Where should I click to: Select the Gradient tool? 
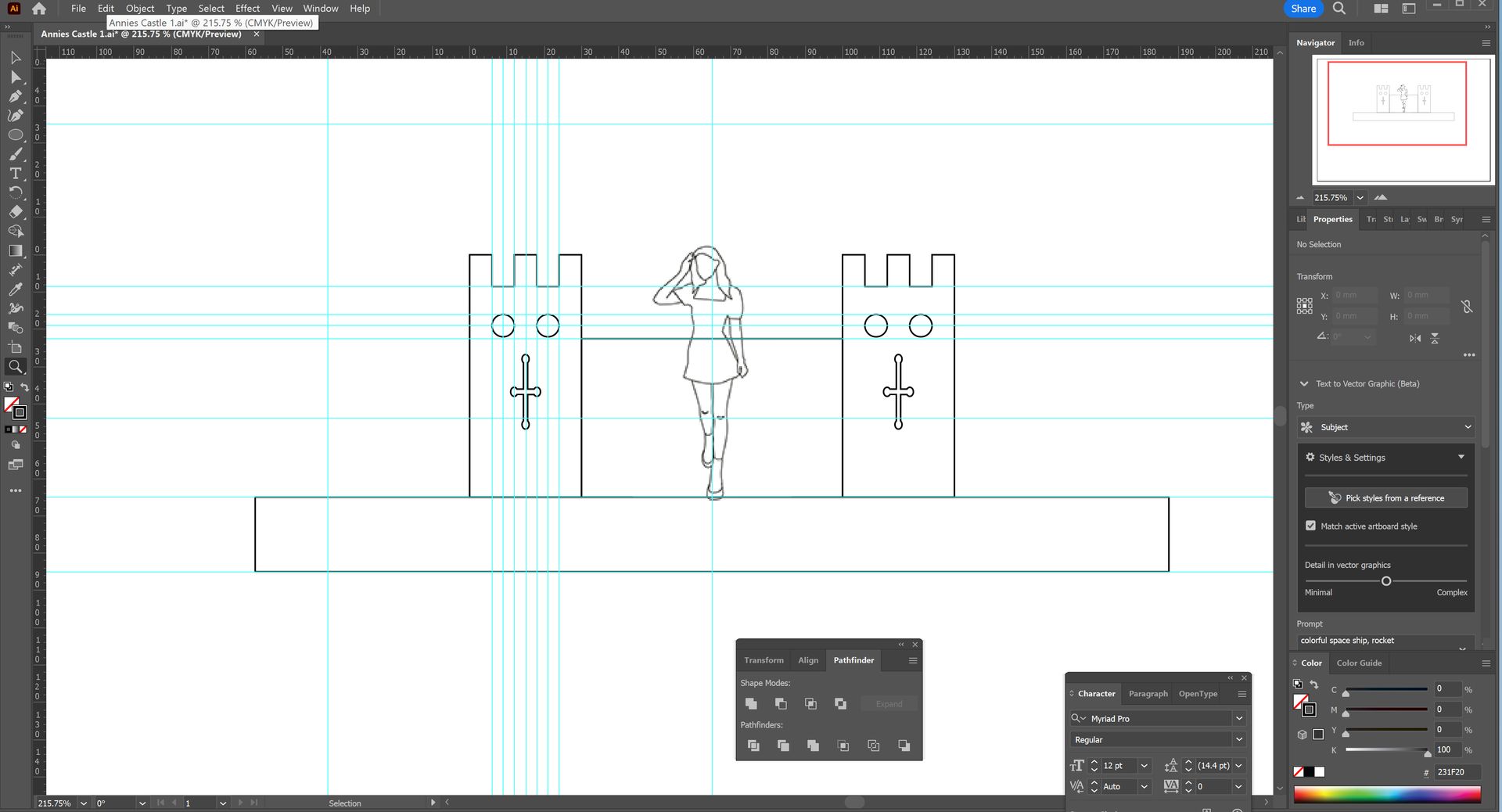15,250
